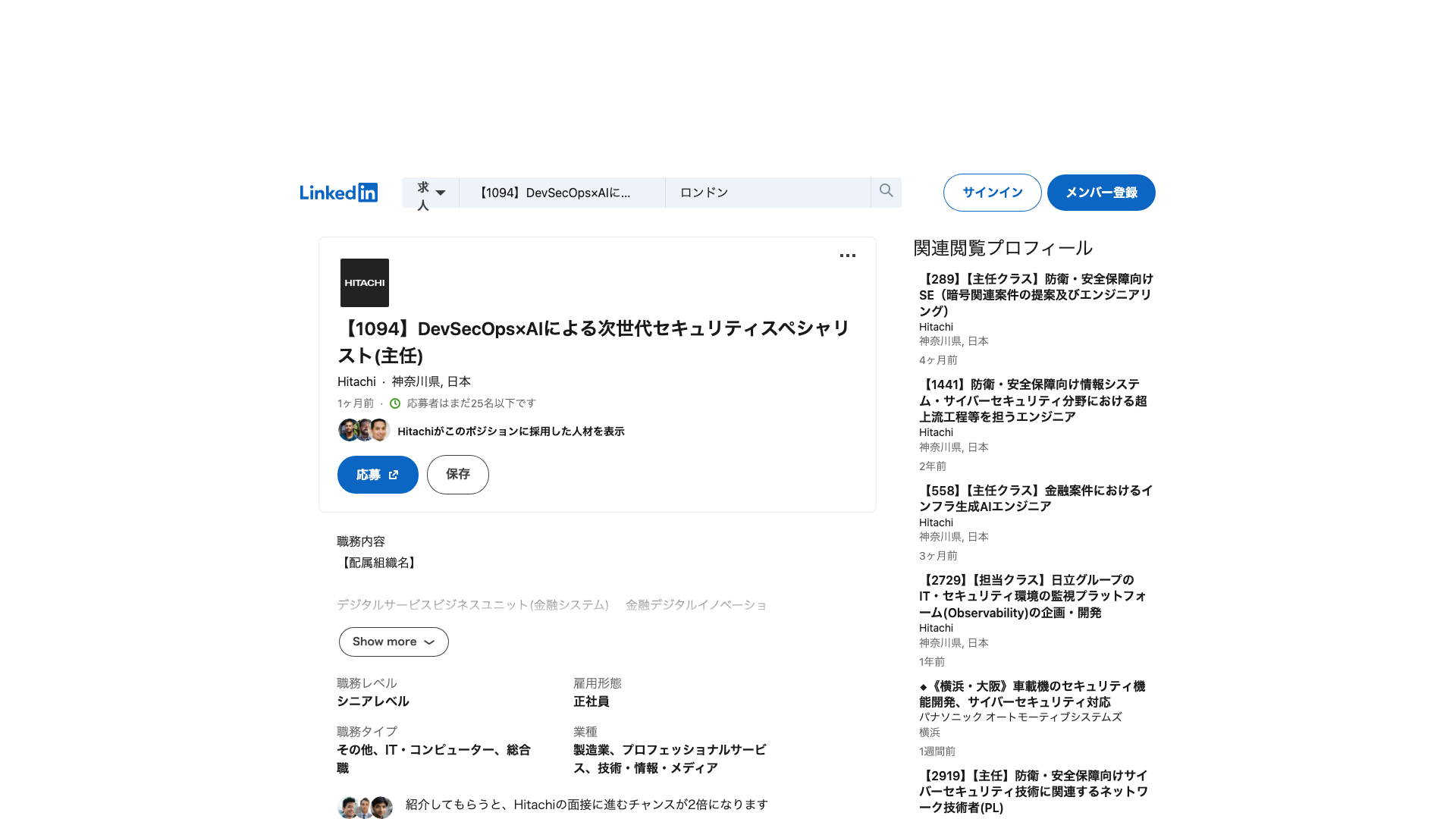Click the サインイン sign-in button
The width and height of the screenshot is (1456, 819).
pyautogui.click(x=992, y=193)
